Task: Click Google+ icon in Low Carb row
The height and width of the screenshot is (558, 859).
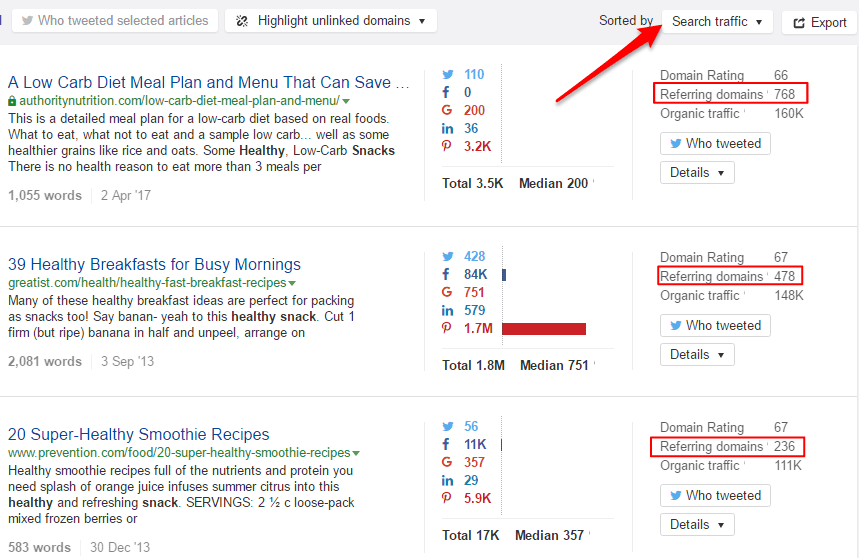Action: 447,110
